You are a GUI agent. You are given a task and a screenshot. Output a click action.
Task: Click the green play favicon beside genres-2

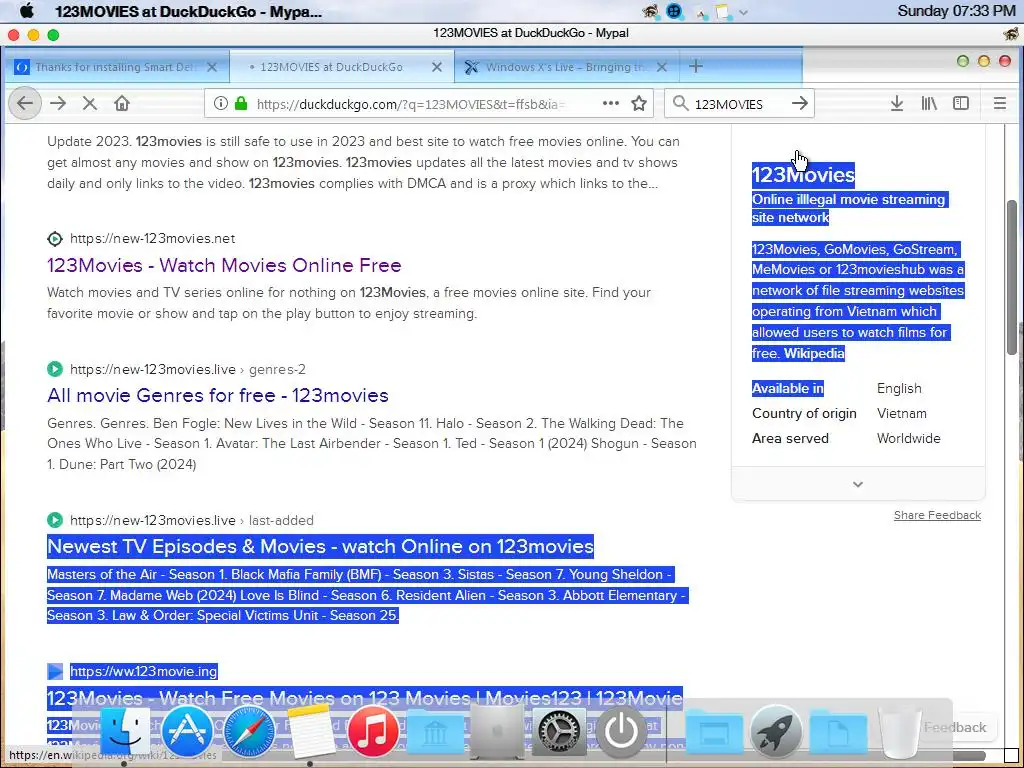[x=55, y=369]
